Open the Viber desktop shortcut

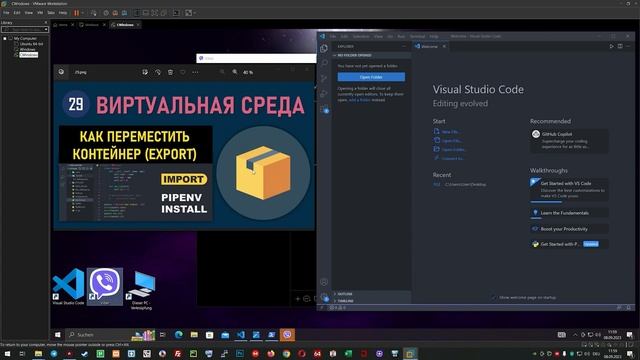105,287
